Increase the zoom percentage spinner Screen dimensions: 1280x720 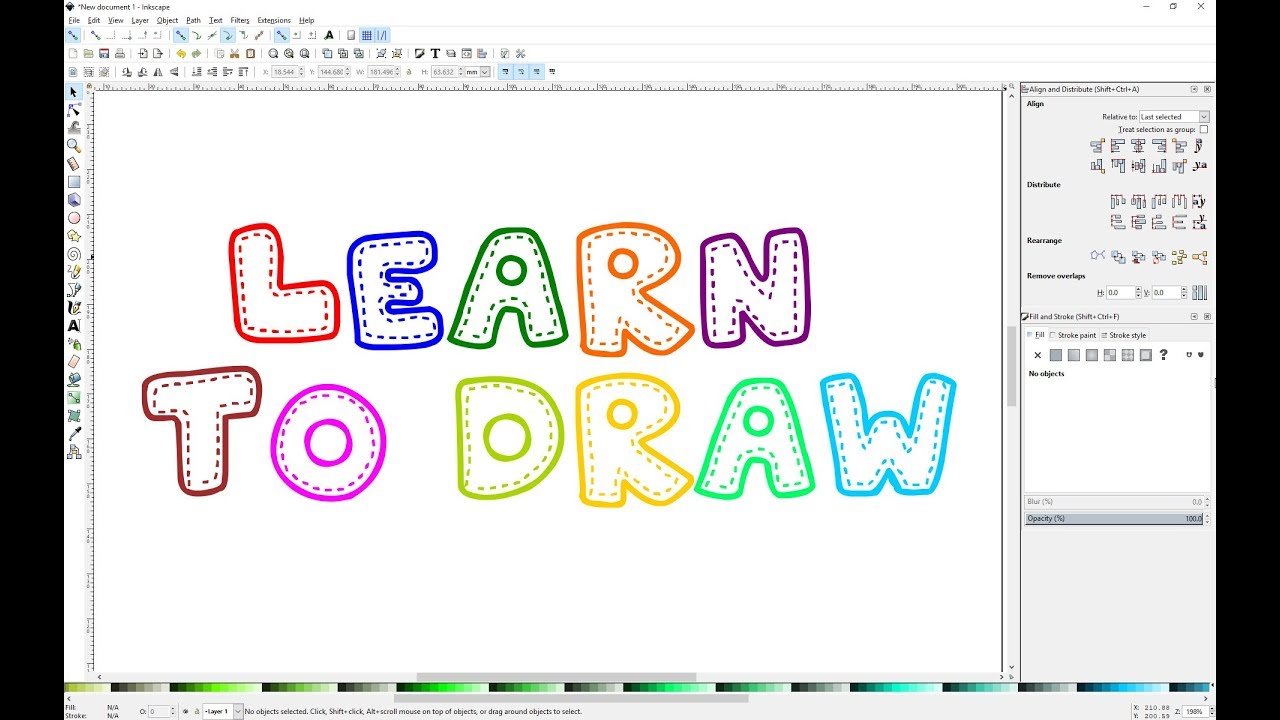coord(1210,709)
